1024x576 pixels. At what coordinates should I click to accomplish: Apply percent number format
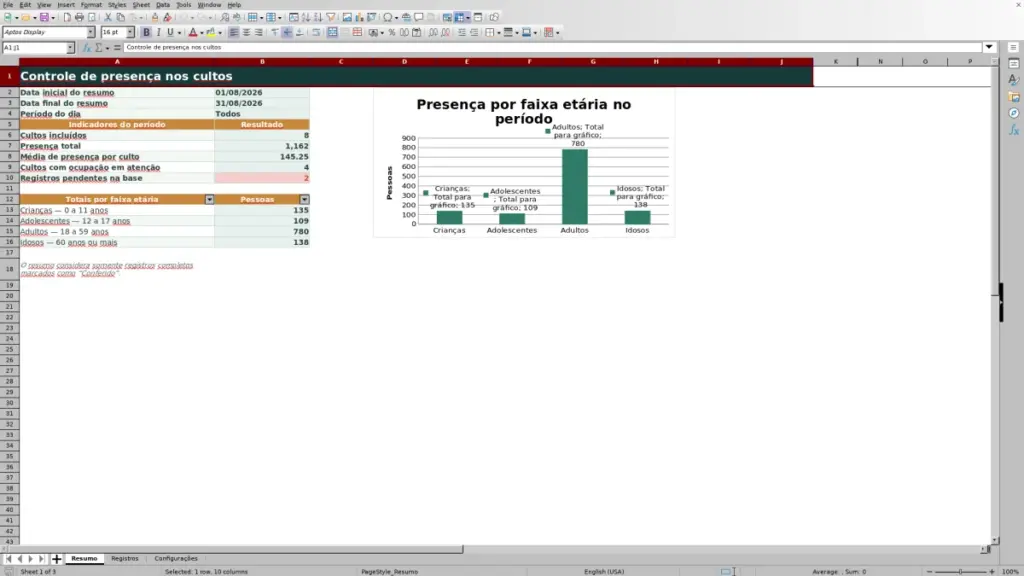(392, 32)
